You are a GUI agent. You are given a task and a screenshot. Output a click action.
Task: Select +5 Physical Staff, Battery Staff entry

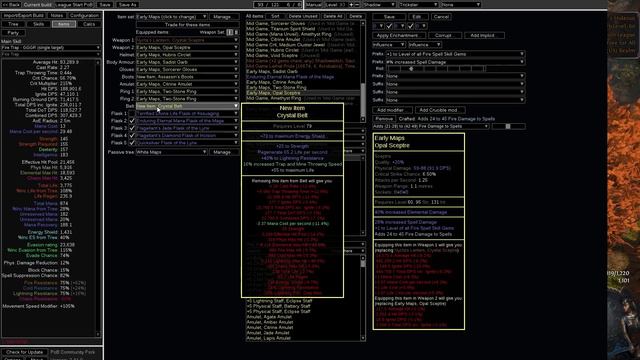pos(278,306)
